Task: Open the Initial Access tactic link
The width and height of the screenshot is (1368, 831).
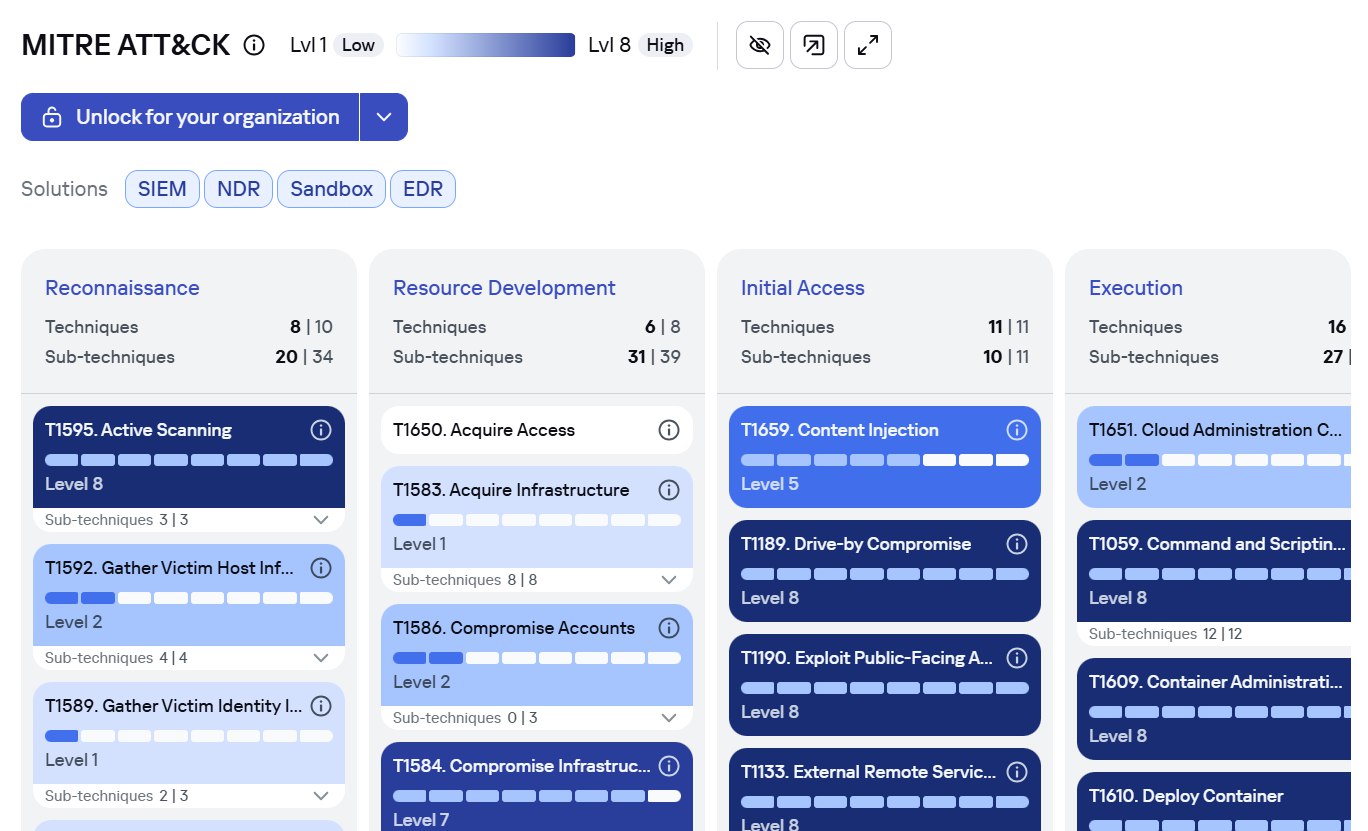Action: tap(803, 288)
